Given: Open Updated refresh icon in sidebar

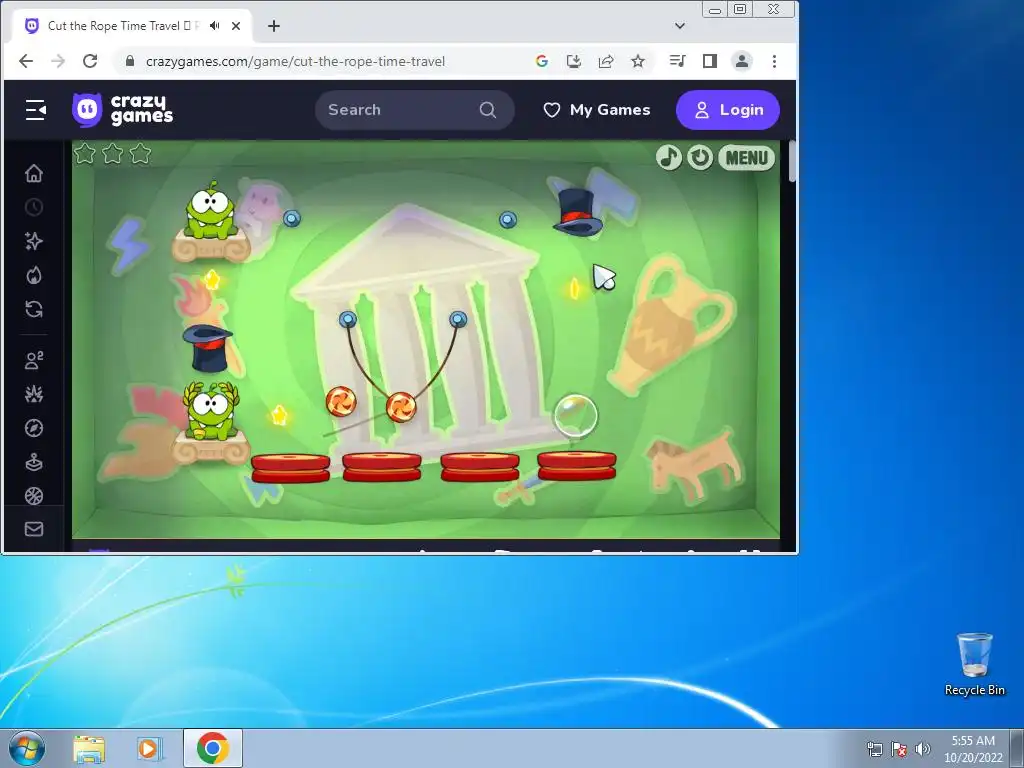Looking at the screenshot, I should [34, 309].
